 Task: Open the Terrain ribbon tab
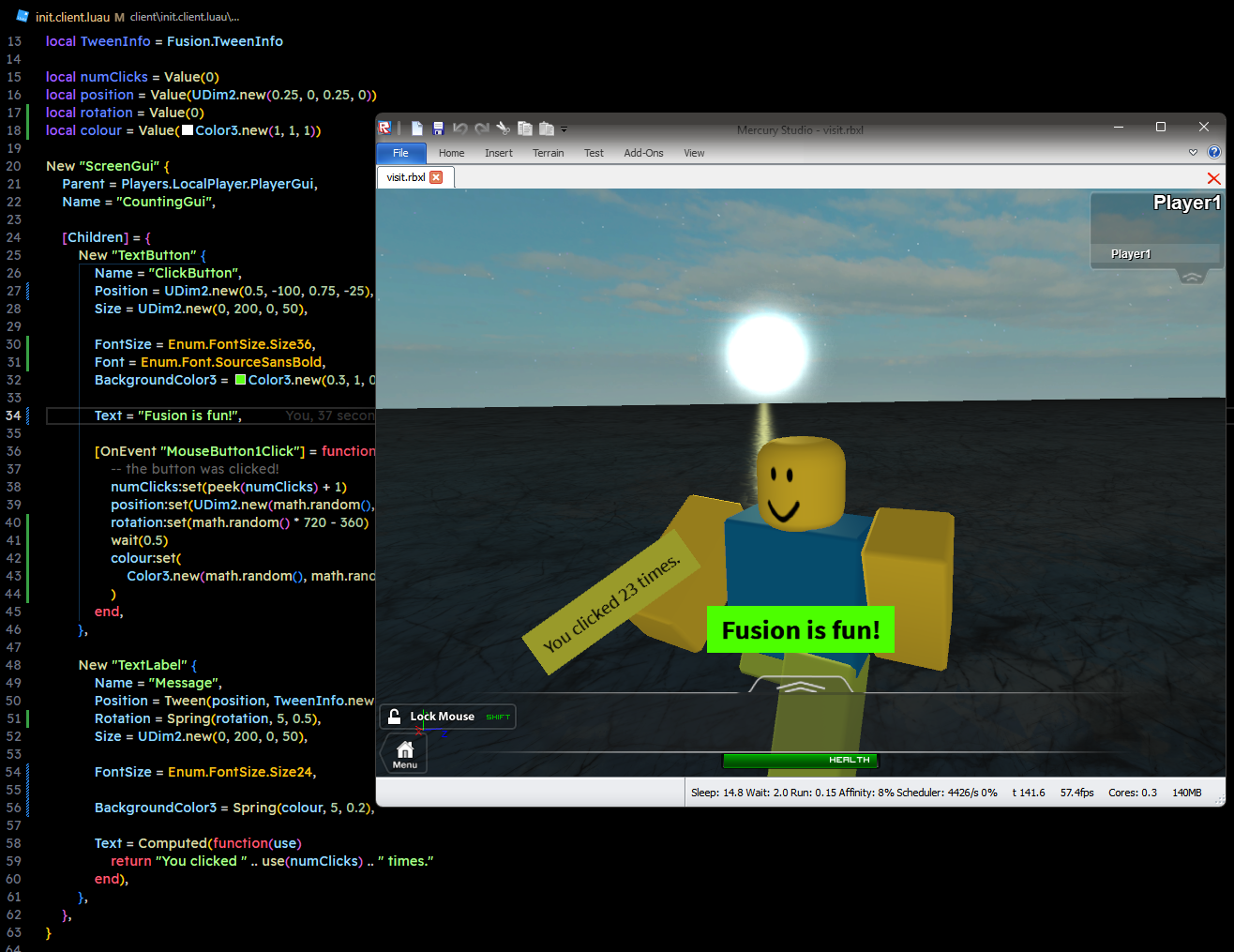(549, 153)
